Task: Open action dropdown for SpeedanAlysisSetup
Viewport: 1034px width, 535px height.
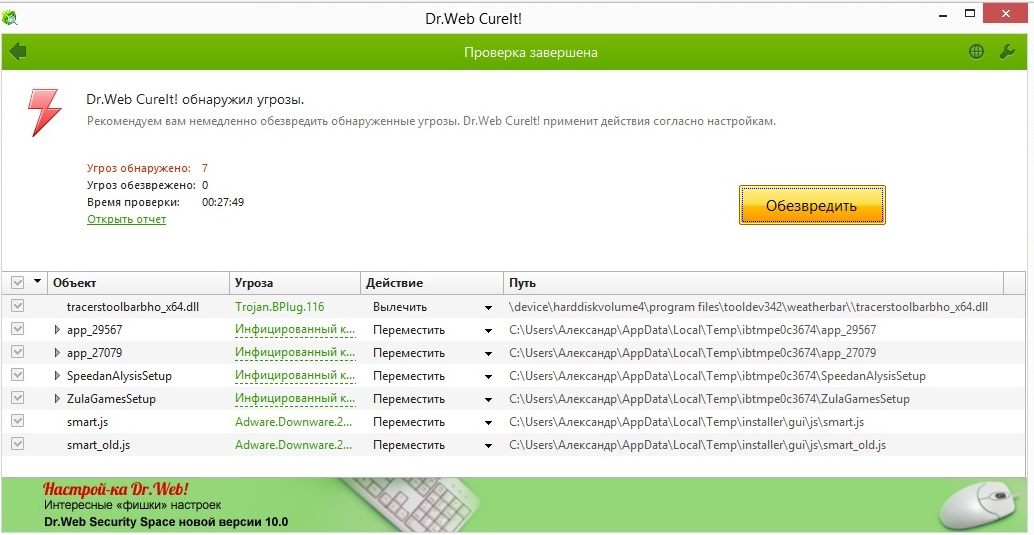Action: [x=488, y=377]
